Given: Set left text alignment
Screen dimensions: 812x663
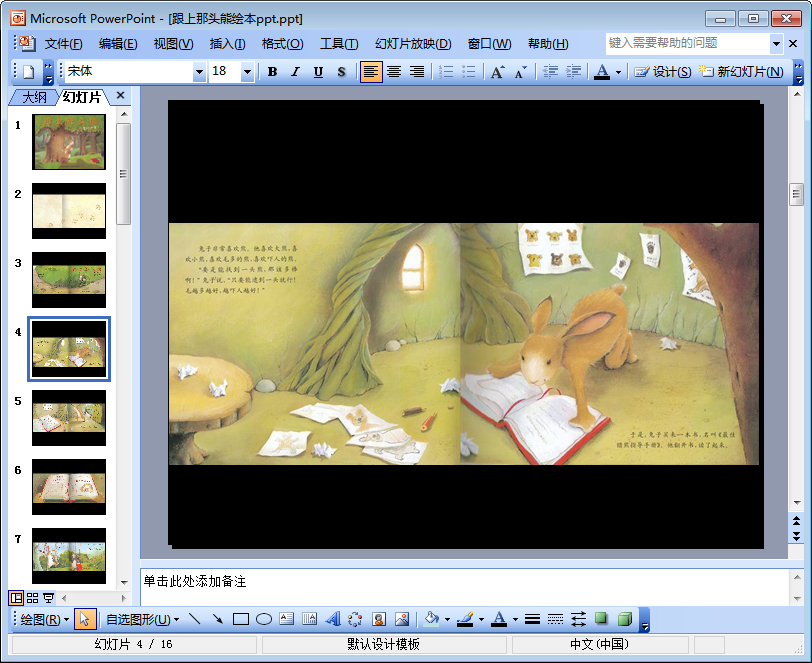Looking at the screenshot, I should [371, 72].
